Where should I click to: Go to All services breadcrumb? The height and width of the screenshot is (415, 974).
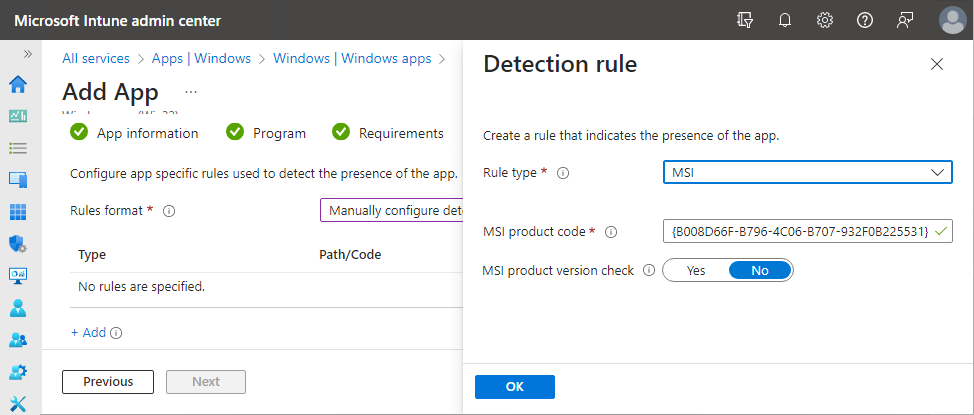pos(96,58)
